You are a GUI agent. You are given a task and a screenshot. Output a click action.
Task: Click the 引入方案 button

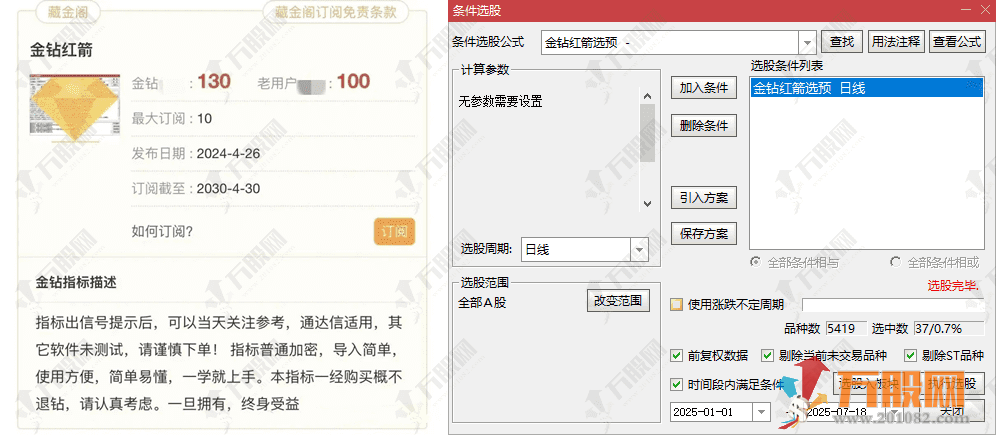click(704, 197)
